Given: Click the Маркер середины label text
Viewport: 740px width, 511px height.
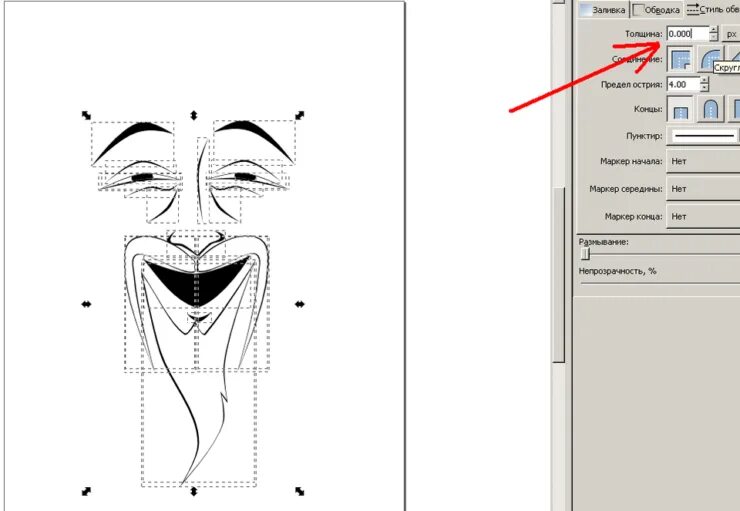Looking at the screenshot, I should 626,189.
